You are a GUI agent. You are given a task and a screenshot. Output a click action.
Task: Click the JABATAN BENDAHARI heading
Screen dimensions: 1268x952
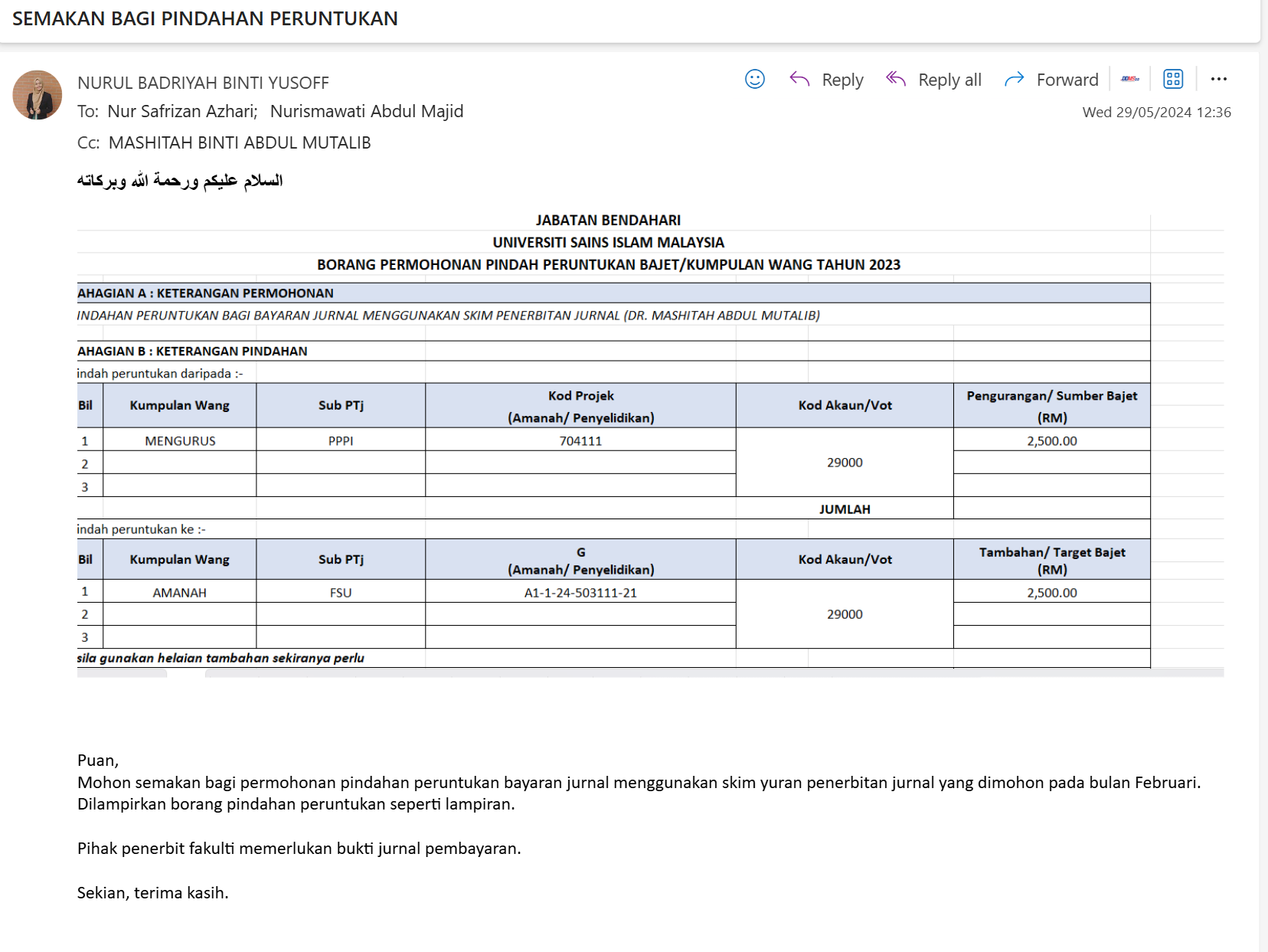(608, 221)
